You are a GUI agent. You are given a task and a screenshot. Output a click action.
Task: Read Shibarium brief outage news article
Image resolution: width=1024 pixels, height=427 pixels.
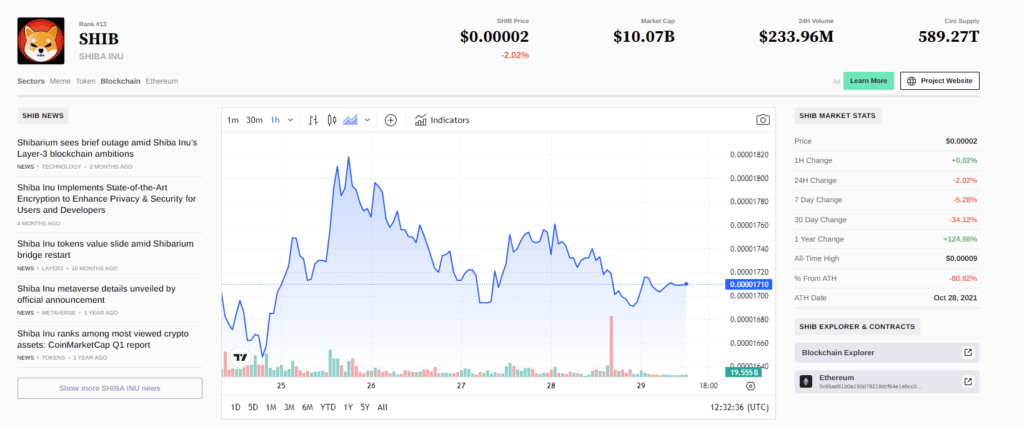click(107, 148)
